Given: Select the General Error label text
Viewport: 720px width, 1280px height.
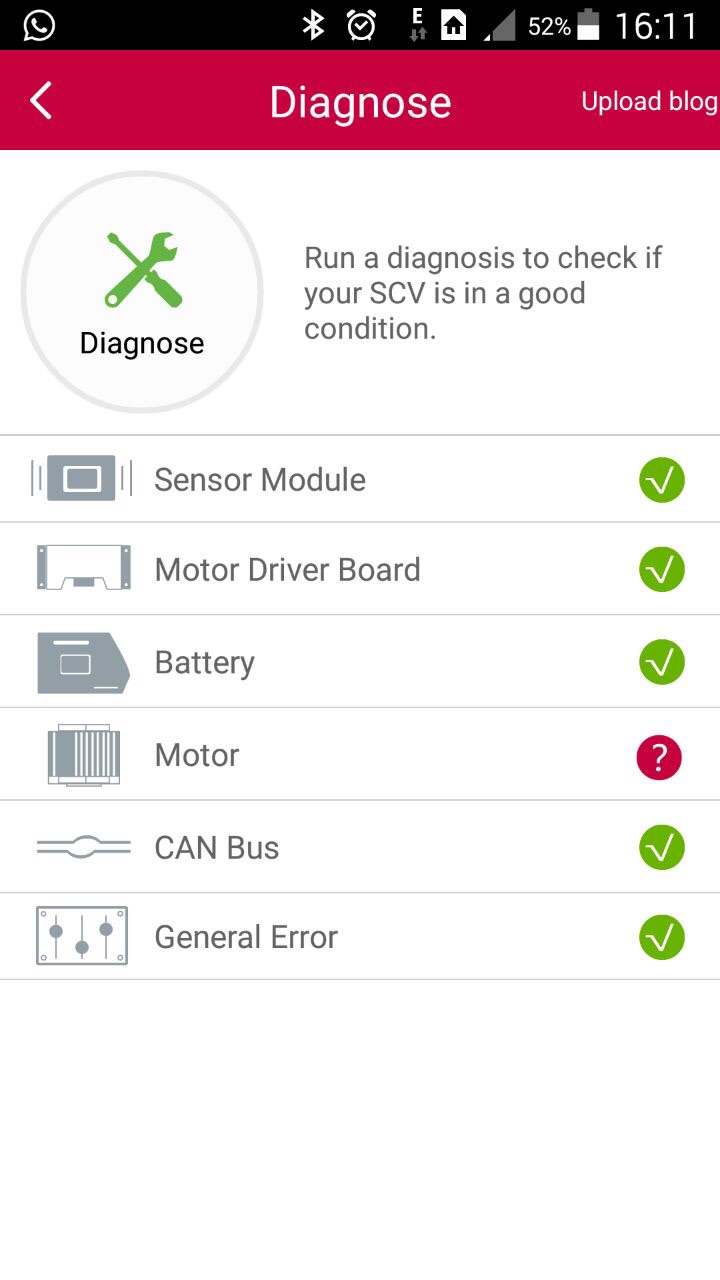Looking at the screenshot, I should [246, 937].
